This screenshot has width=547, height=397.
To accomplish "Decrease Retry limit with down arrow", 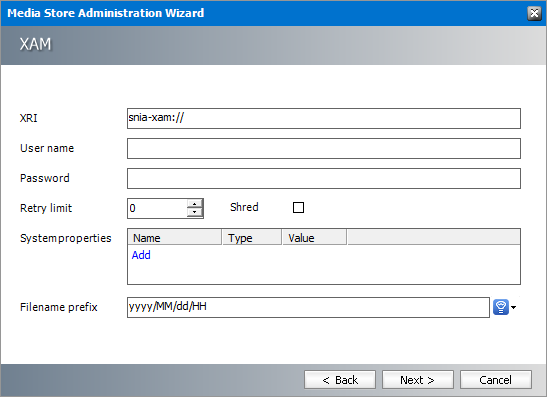I will tap(195, 212).
